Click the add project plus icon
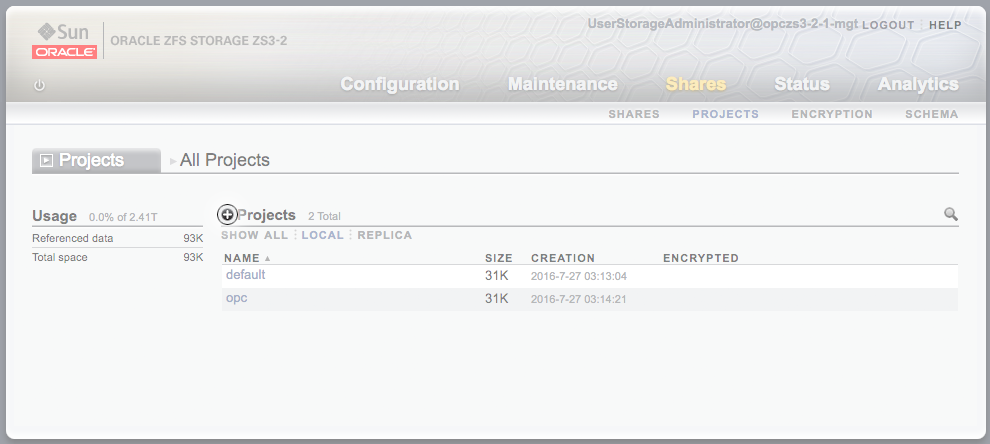 click(227, 215)
